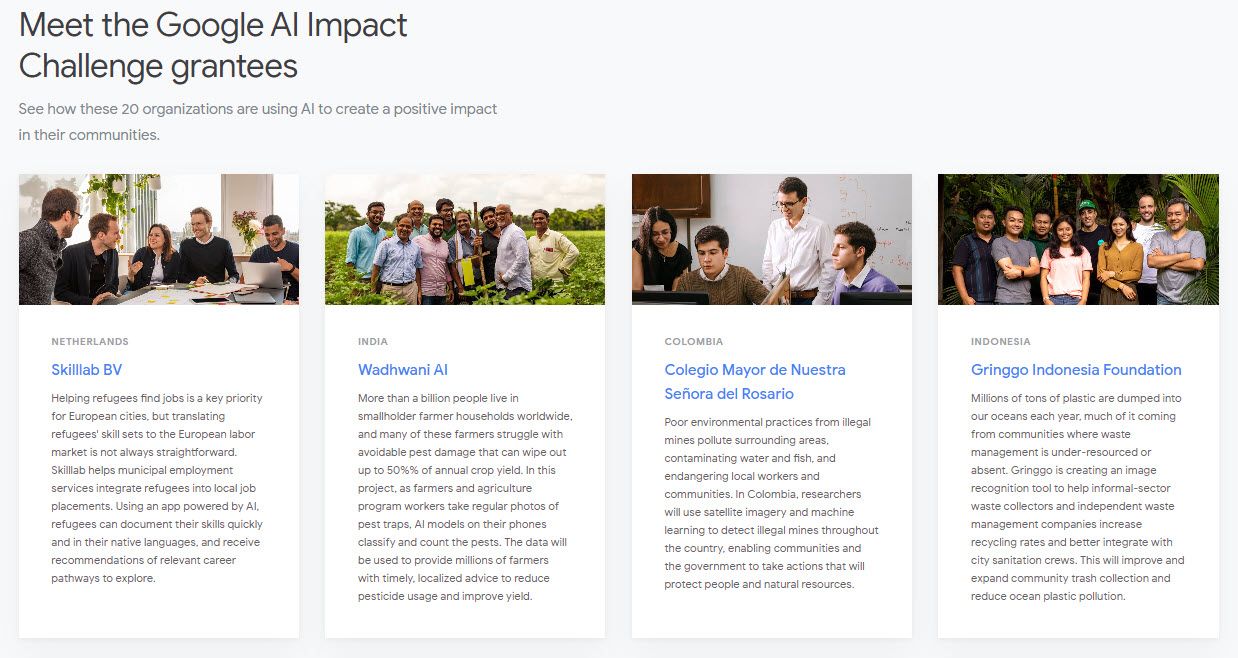
Task: Click the Skilllab refugees jobs description text
Action: 158,488
